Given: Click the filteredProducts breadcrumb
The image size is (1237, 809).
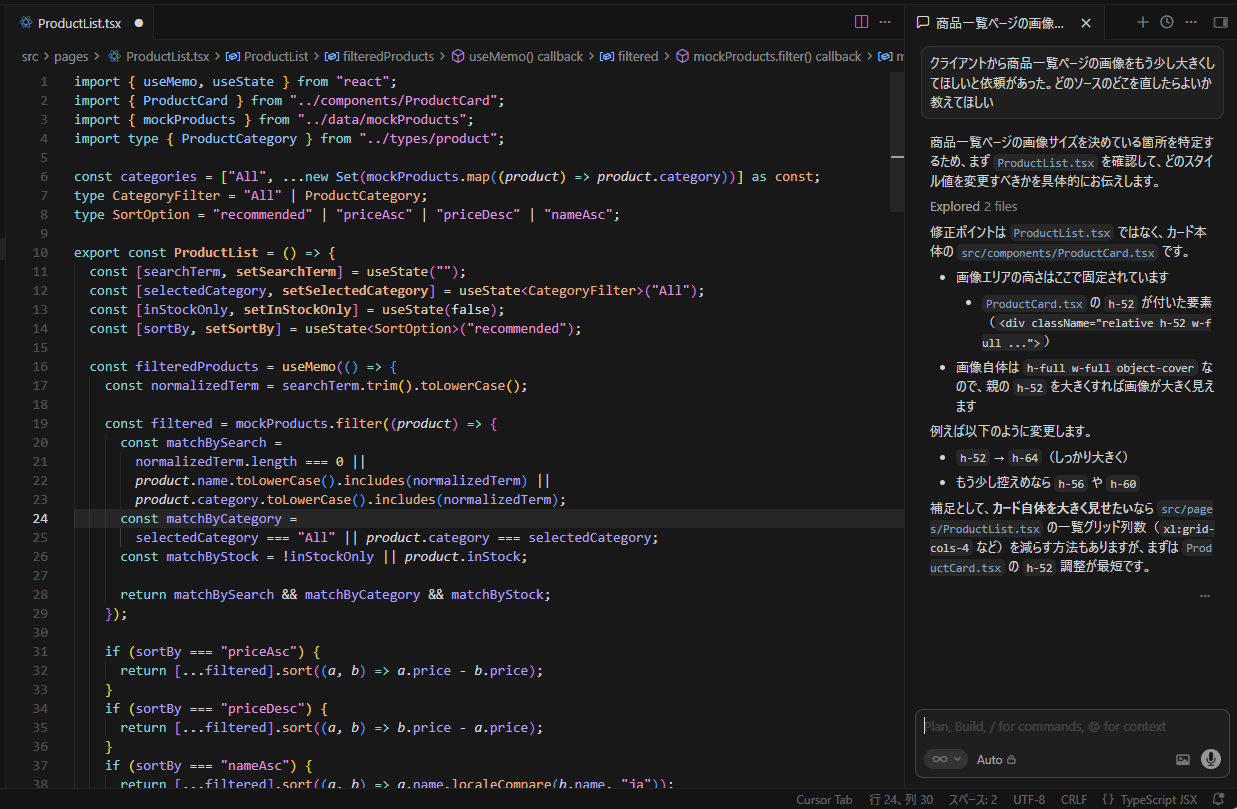Looking at the screenshot, I should (380, 57).
